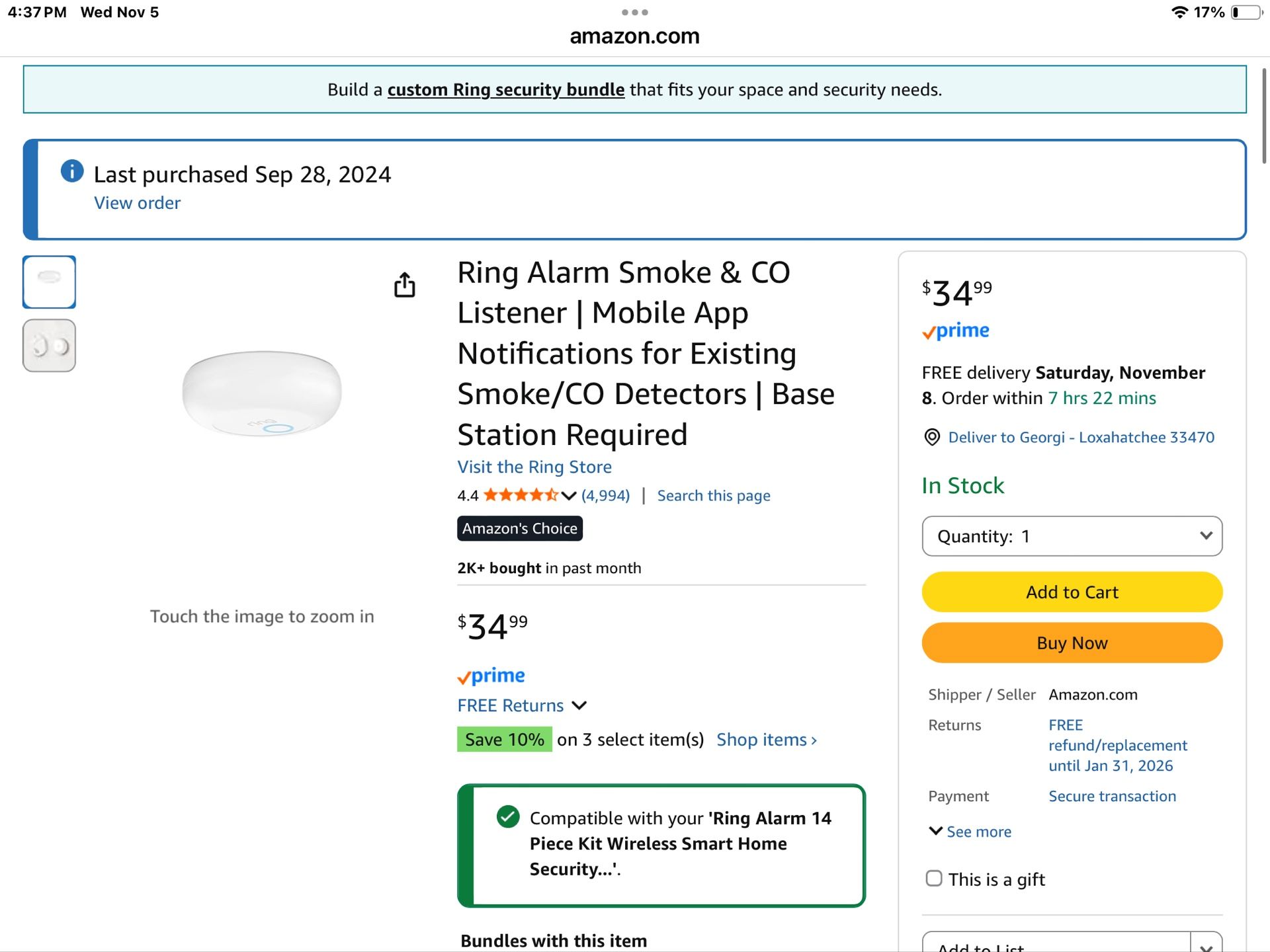Tap the share icon next to product title
Image resolution: width=1270 pixels, height=952 pixels.
tap(404, 284)
